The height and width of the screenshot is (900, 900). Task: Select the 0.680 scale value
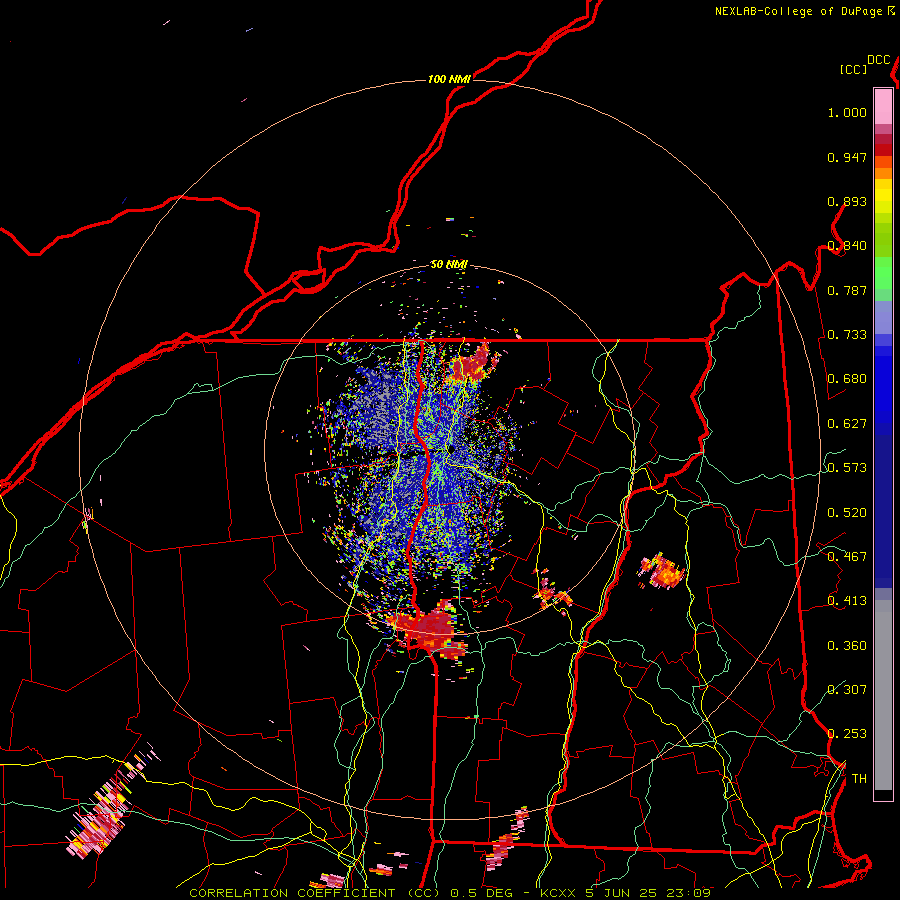click(x=847, y=379)
